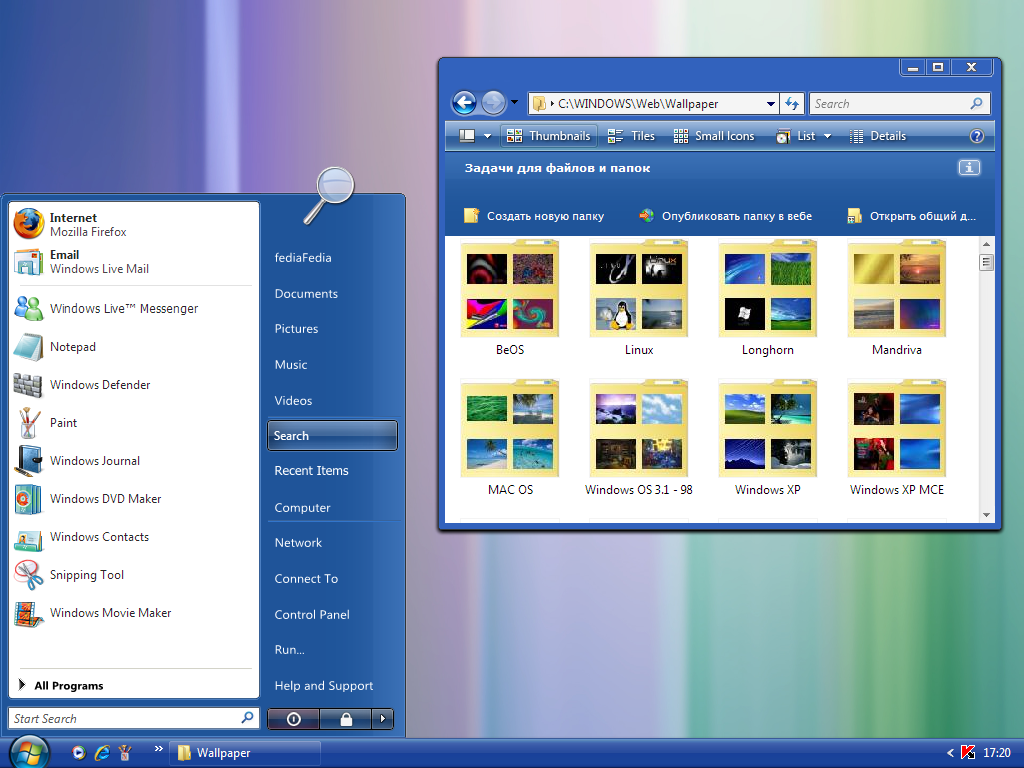Click Wallpaper taskbar button
Image resolution: width=1024 pixels, height=768 pixels.
246,753
